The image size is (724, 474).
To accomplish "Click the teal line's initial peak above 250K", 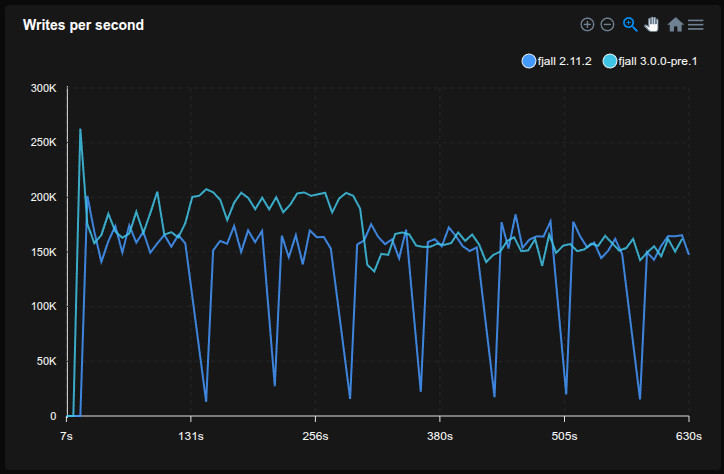I will tap(80, 129).
